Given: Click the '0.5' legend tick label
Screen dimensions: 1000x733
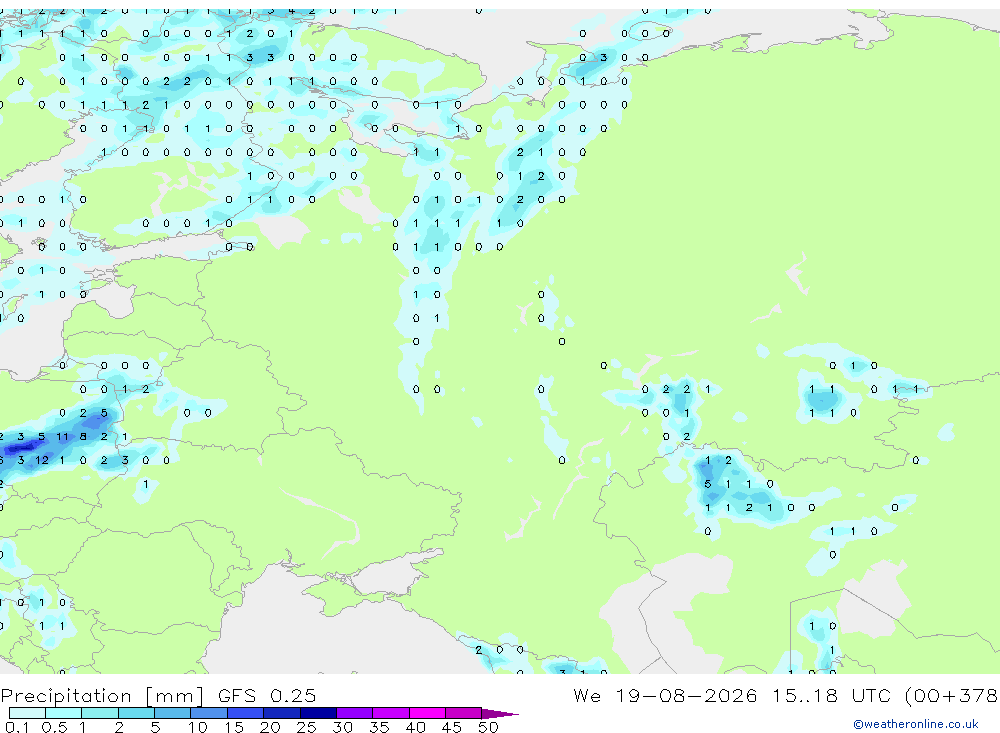Looking at the screenshot, I should [54, 727].
